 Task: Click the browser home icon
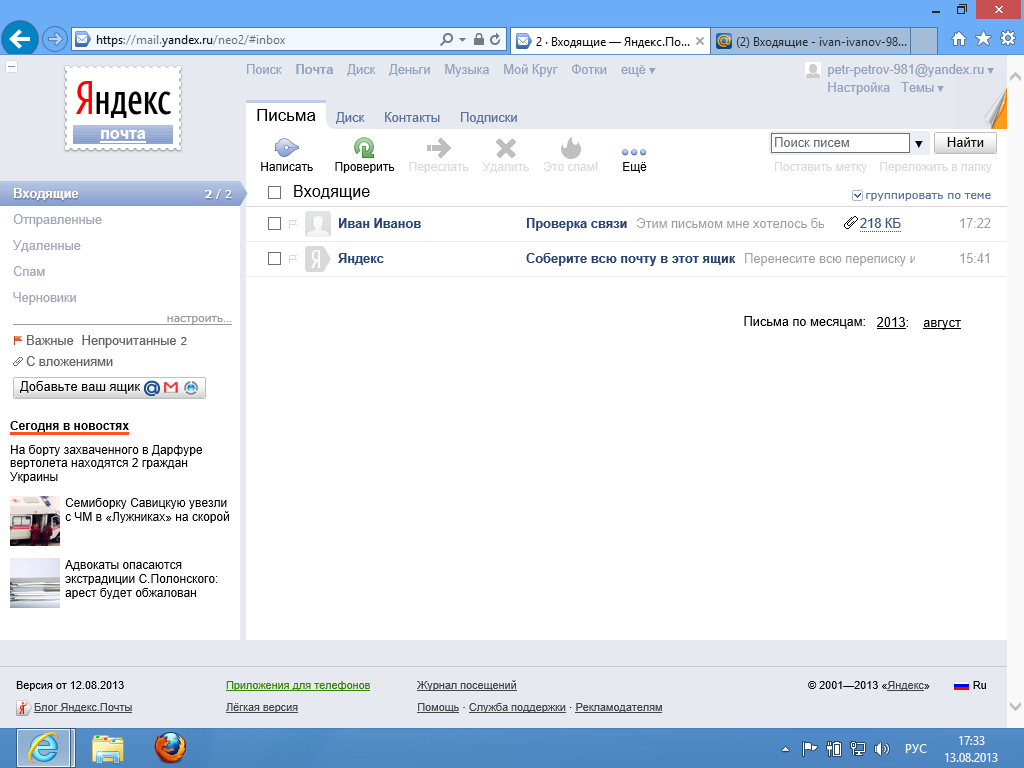tap(959, 39)
